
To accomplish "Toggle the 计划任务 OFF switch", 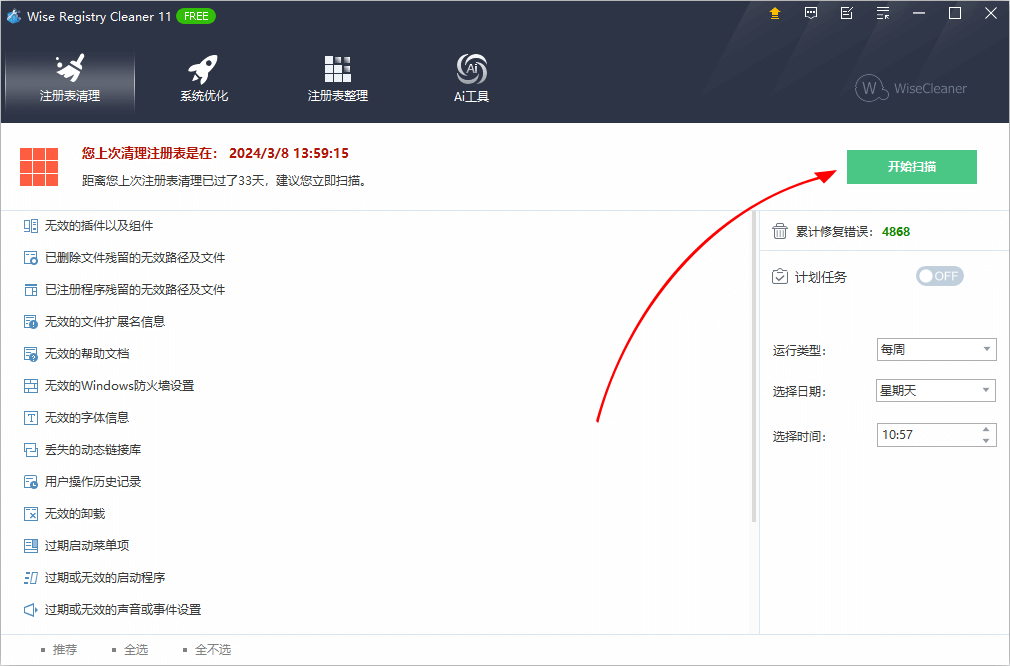I will (x=939, y=276).
